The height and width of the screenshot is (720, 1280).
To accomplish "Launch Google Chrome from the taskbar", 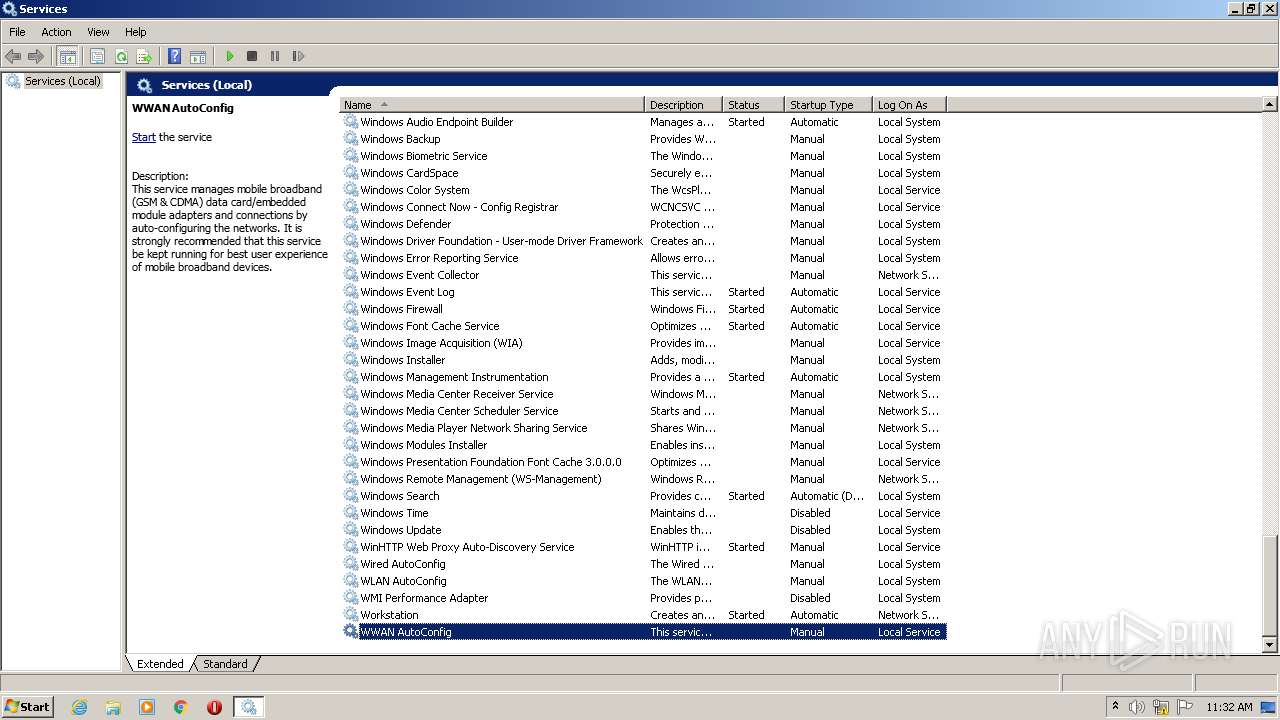I will pos(181,707).
